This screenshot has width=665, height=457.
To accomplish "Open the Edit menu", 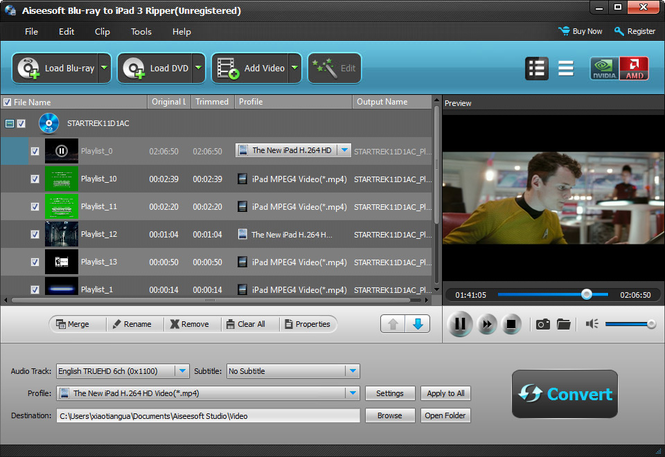I will pyautogui.click(x=66, y=32).
